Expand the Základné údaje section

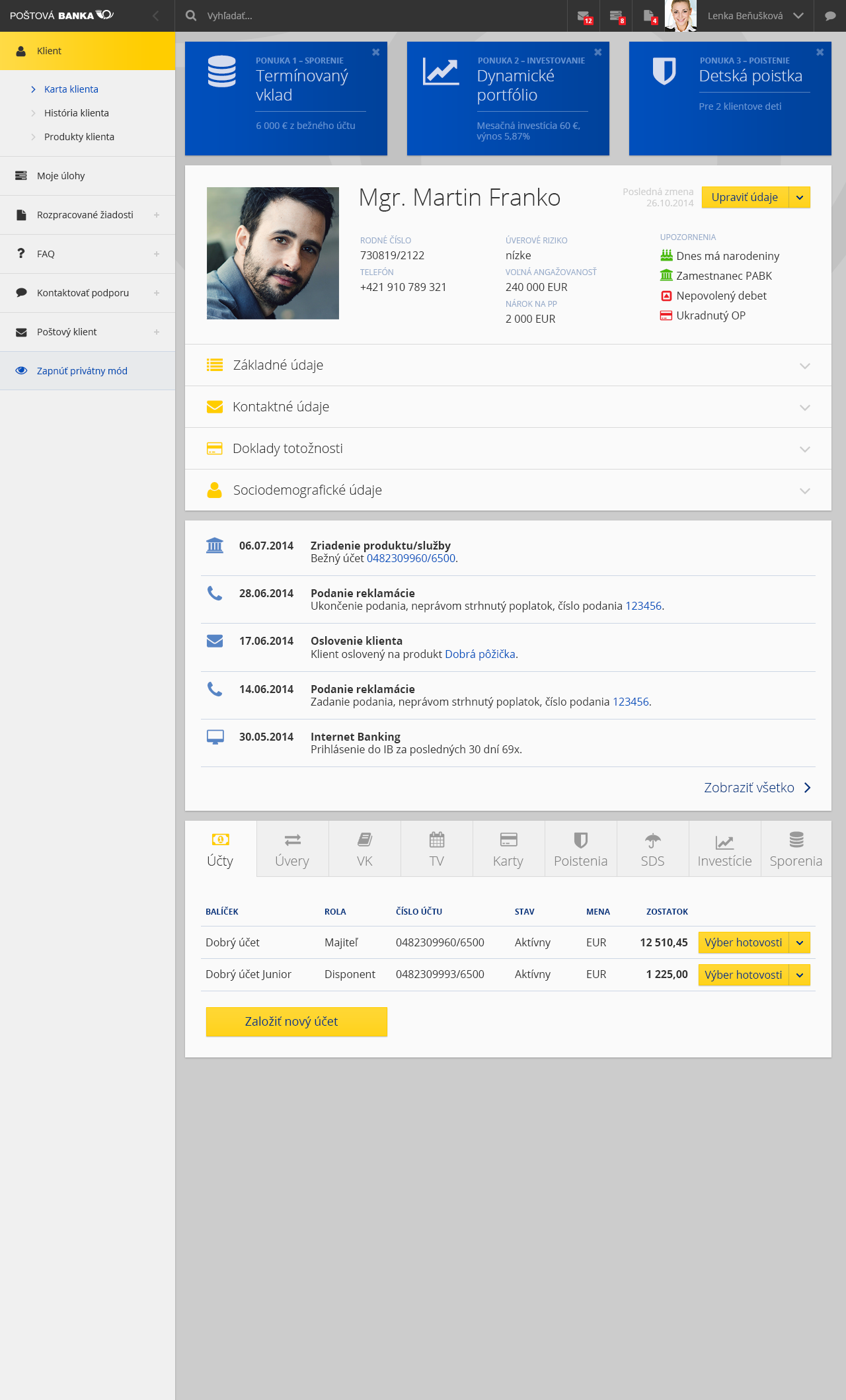pyautogui.click(x=508, y=365)
